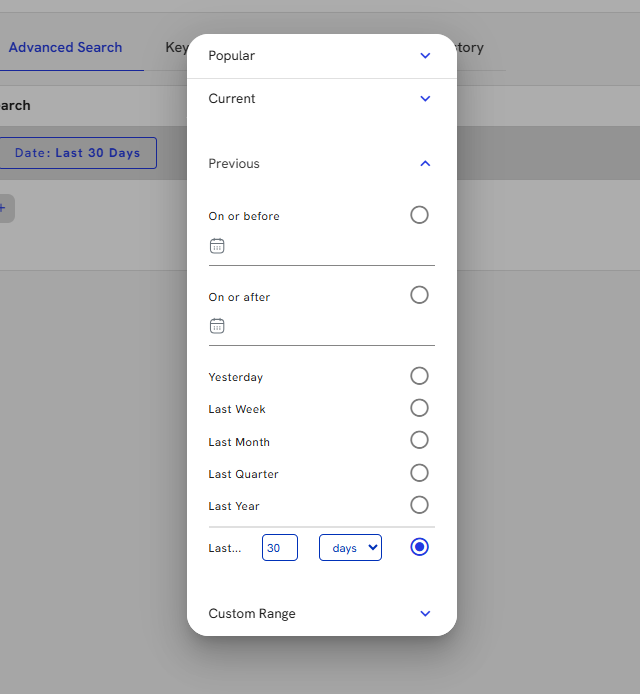The height and width of the screenshot is (694, 640).
Task: Open the On or before calendar picker
Action: [x=217, y=246]
